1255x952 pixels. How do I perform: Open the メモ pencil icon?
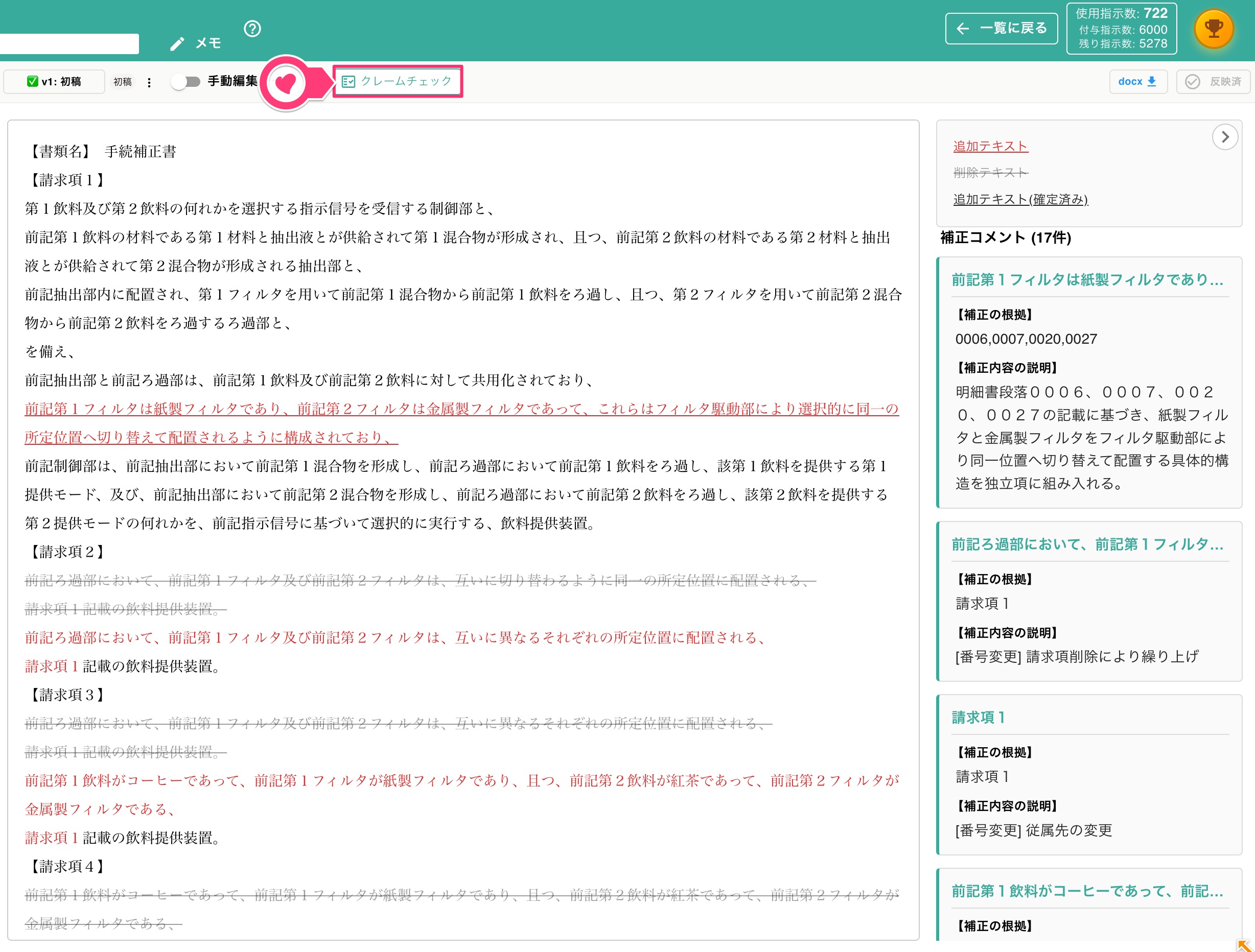[178, 43]
